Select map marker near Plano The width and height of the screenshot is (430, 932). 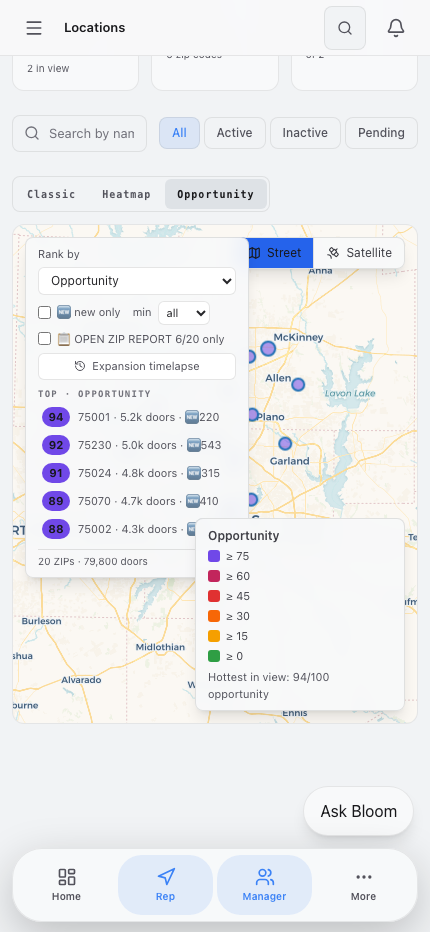pyautogui.click(x=252, y=415)
